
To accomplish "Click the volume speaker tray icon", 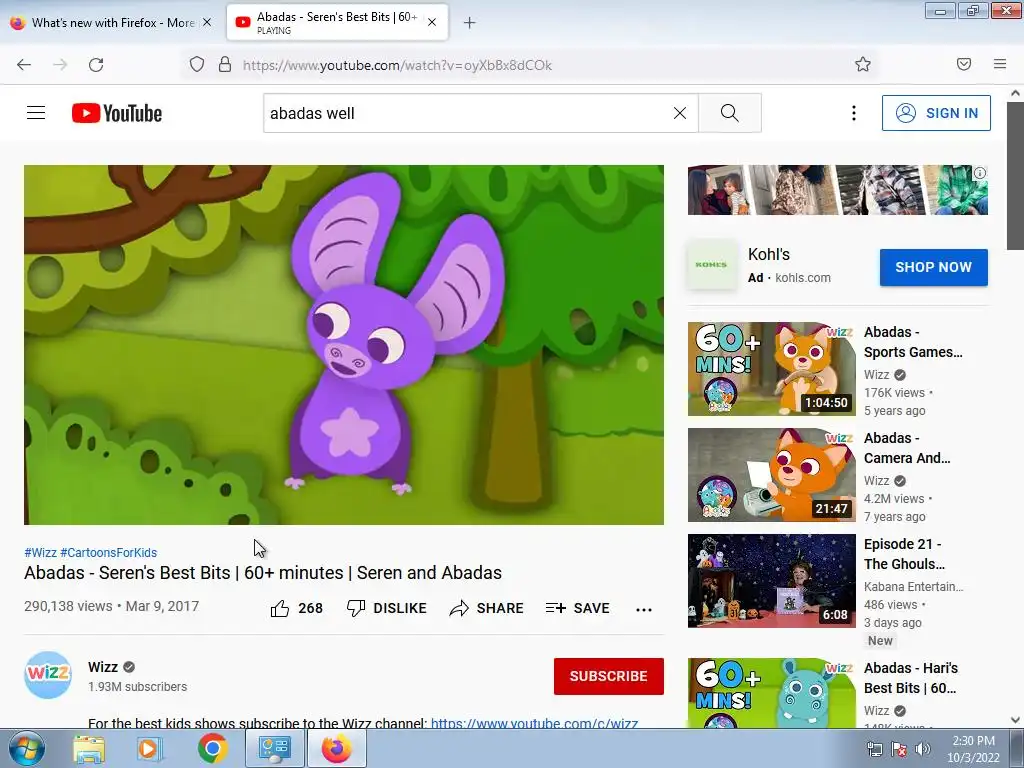I will coord(923,749).
